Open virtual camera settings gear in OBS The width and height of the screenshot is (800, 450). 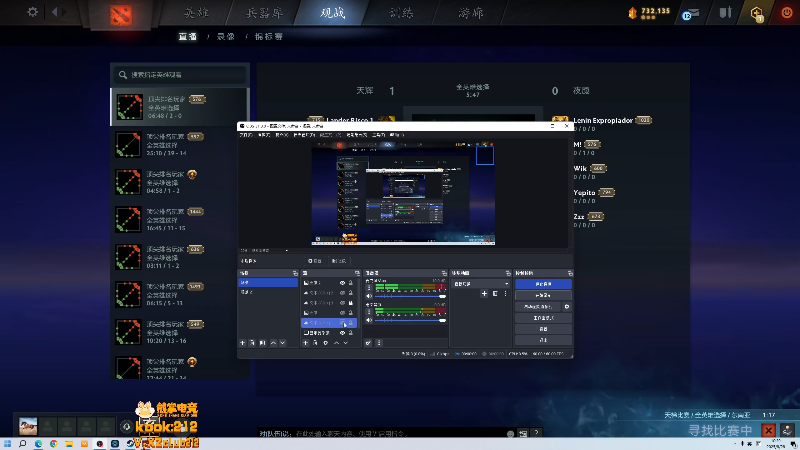[x=566, y=307]
